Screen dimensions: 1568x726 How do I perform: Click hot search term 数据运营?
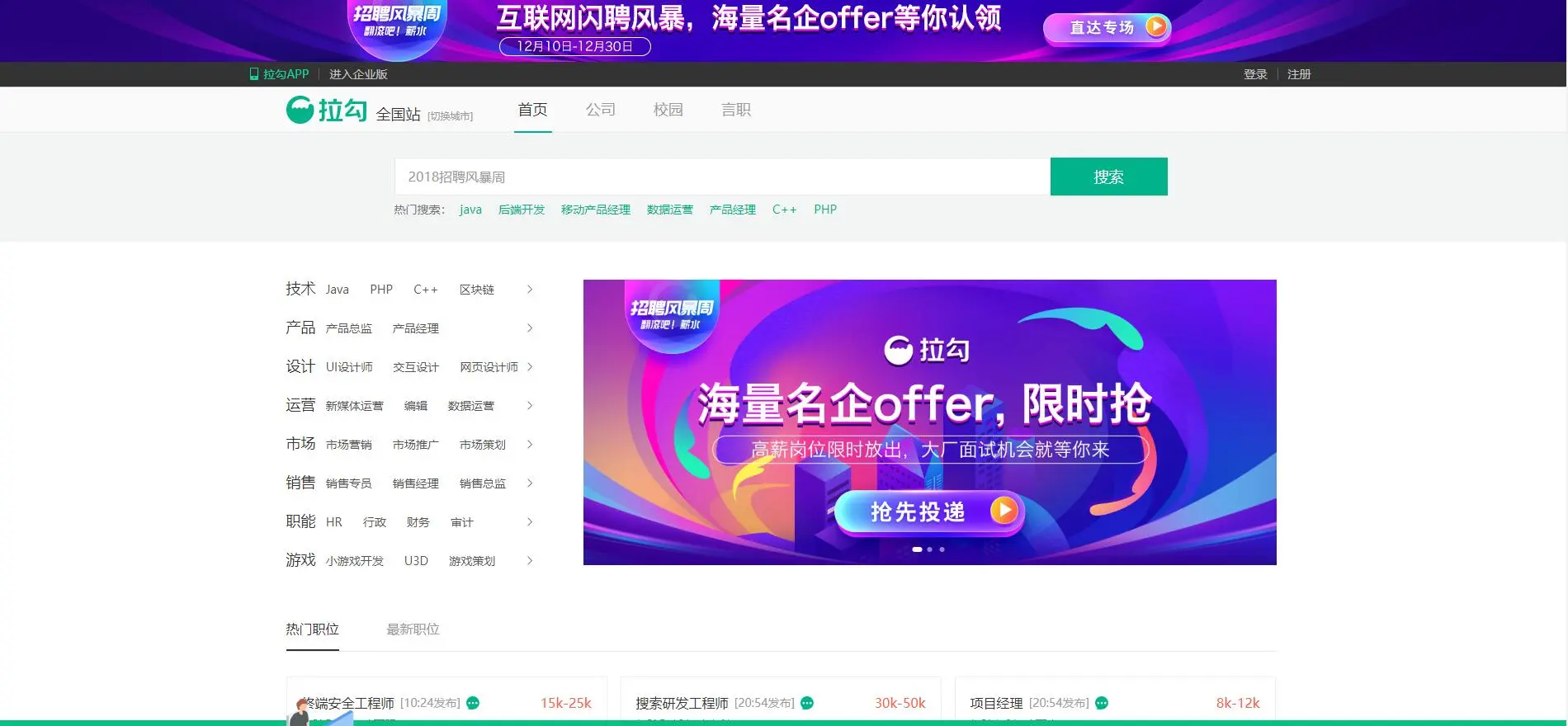670,210
